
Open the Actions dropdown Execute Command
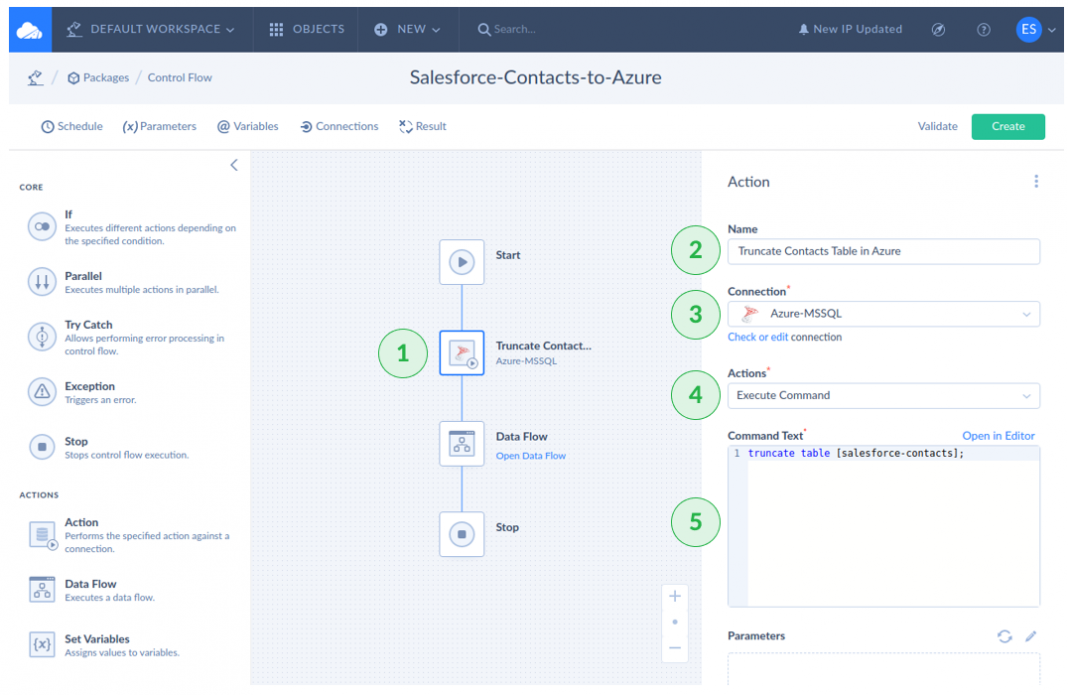click(x=883, y=396)
